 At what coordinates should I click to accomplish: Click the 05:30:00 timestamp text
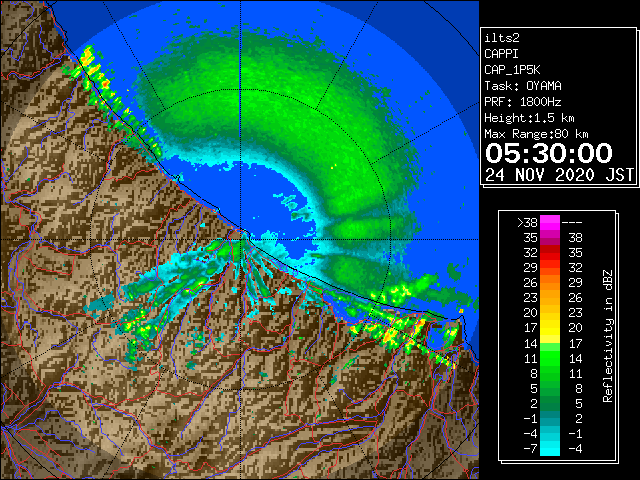tap(549, 153)
